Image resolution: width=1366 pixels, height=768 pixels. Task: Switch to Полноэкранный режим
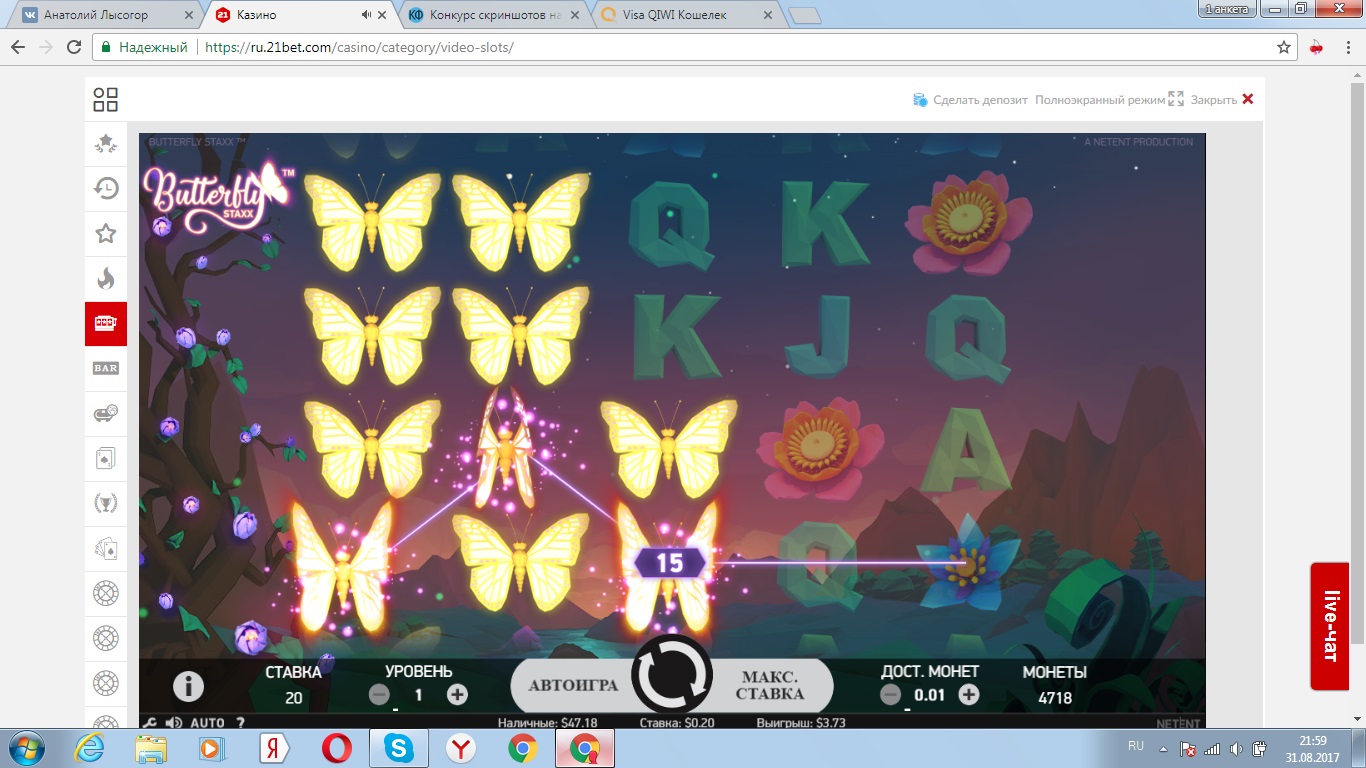1109,100
